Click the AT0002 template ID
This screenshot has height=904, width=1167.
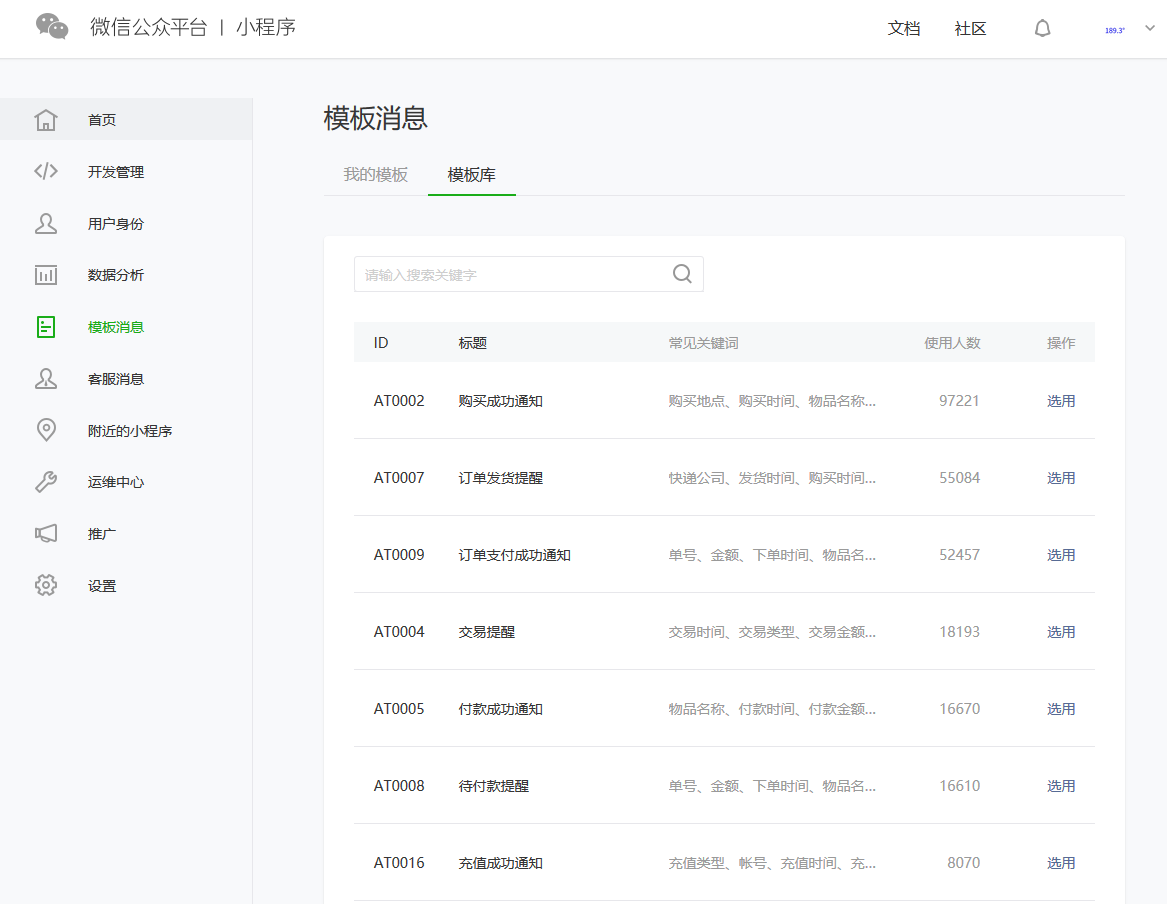pyautogui.click(x=399, y=401)
